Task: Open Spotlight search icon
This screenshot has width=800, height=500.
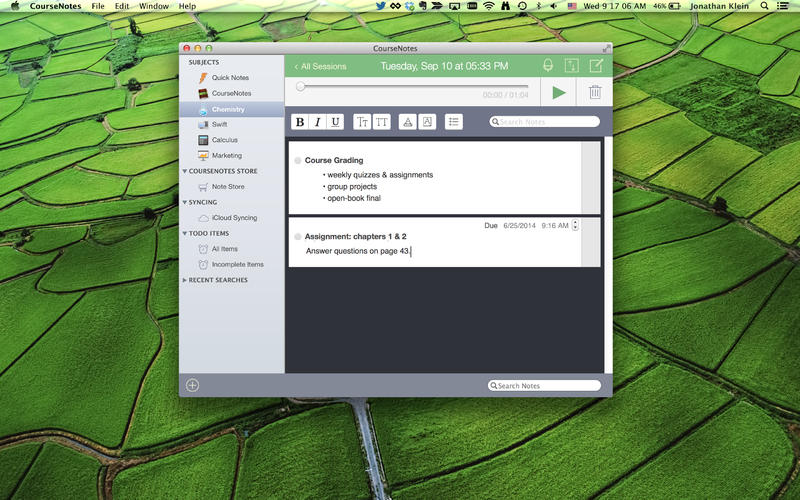Action: 764,6
